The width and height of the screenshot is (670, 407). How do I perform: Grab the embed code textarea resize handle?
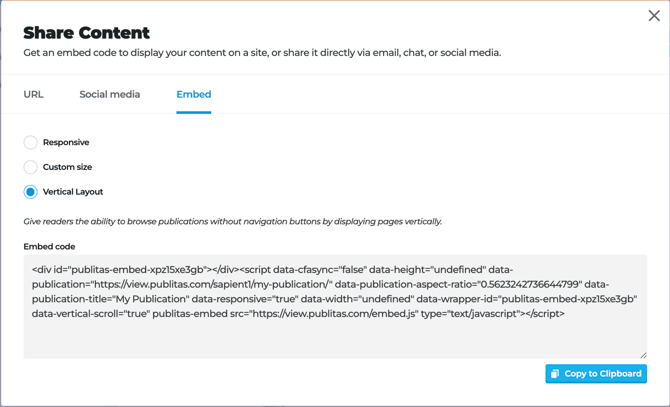tap(643, 355)
